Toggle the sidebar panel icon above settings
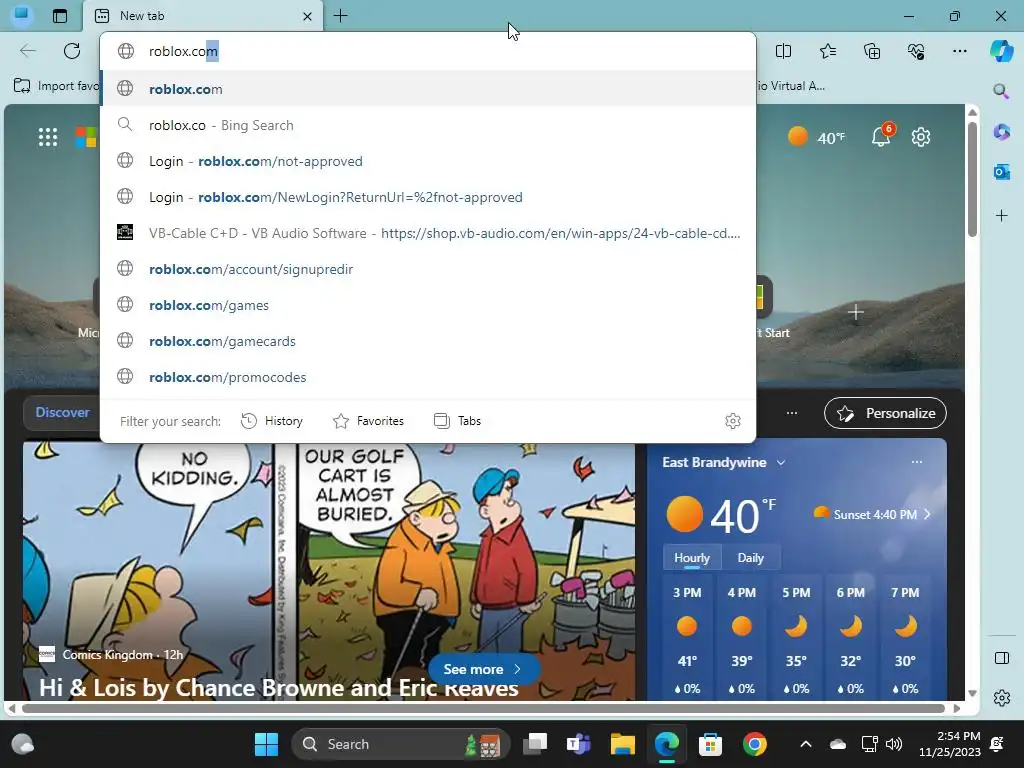 [x=1001, y=658]
